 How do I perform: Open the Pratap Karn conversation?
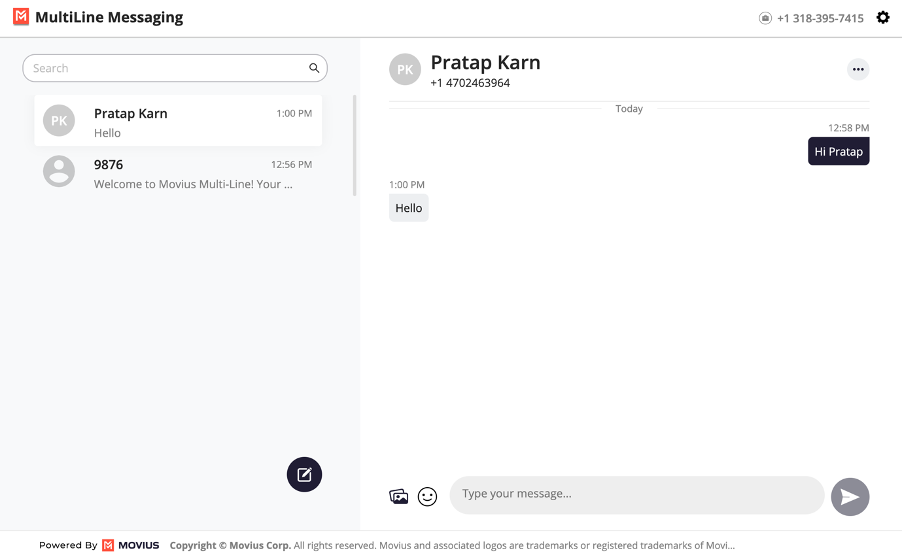tap(178, 120)
